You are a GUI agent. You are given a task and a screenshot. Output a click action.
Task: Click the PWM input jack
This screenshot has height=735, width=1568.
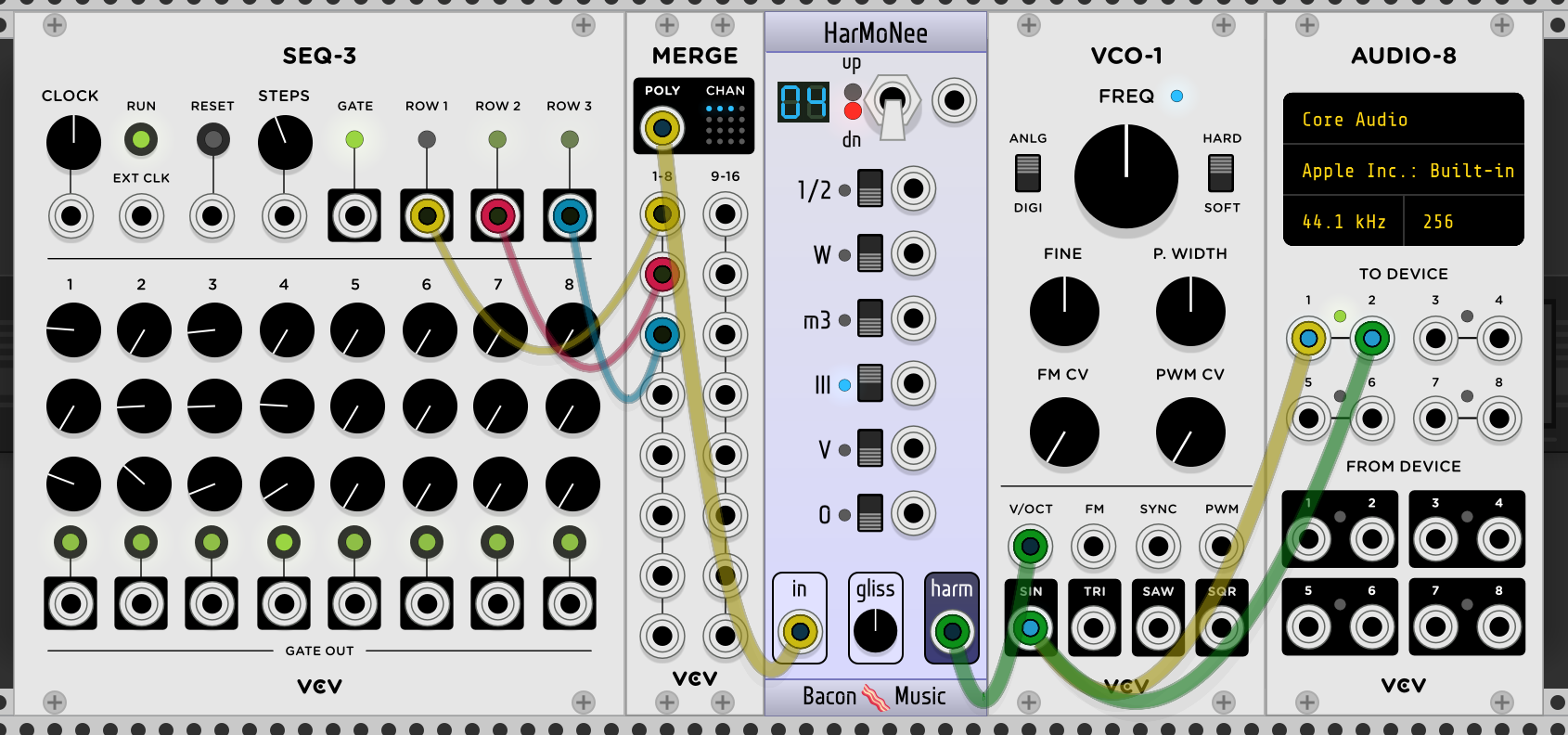[x=1221, y=547]
